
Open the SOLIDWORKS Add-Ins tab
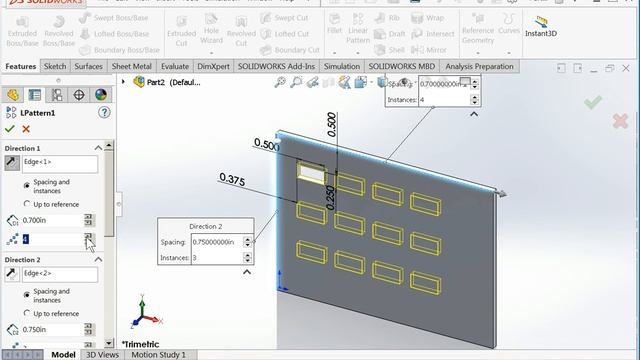pos(276,66)
